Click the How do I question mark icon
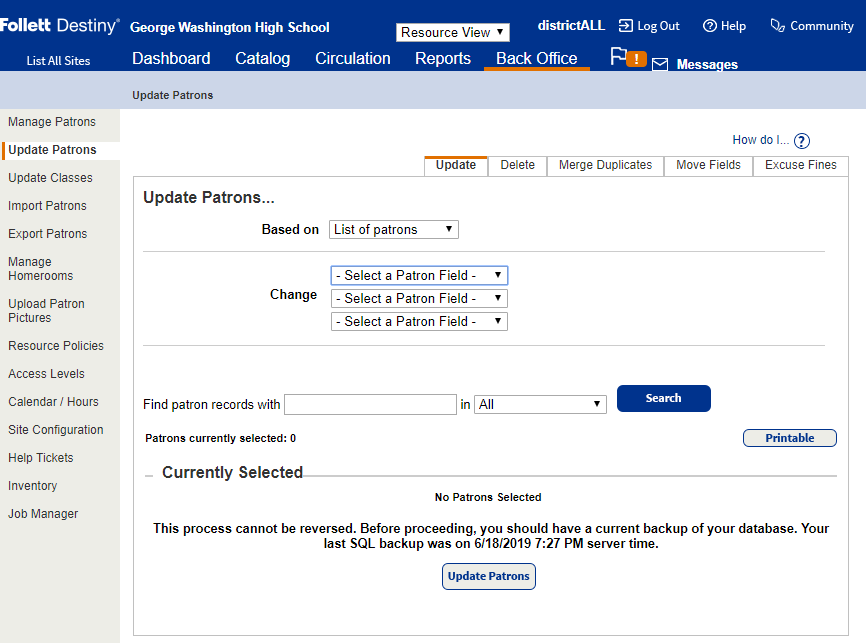The width and height of the screenshot is (866, 643). [x=801, y=140]
